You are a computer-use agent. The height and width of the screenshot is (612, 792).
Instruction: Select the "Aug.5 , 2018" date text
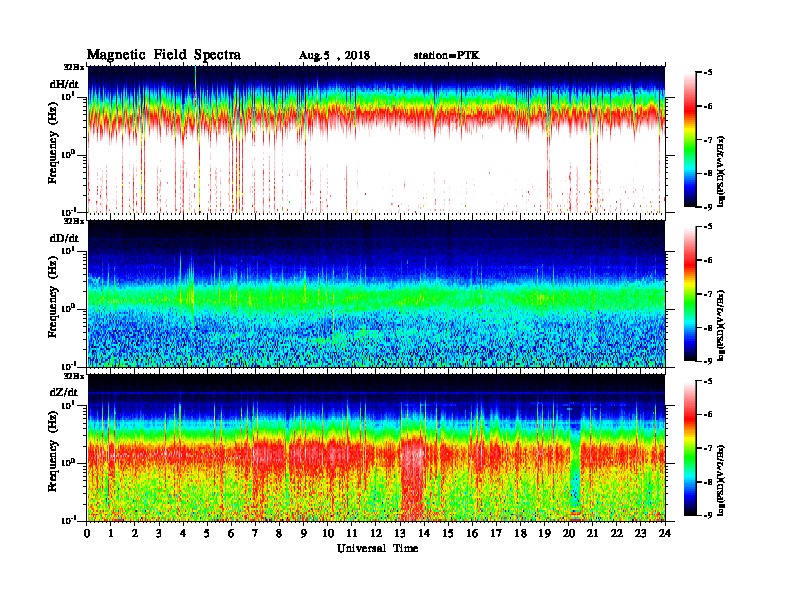tap(334, 56)
